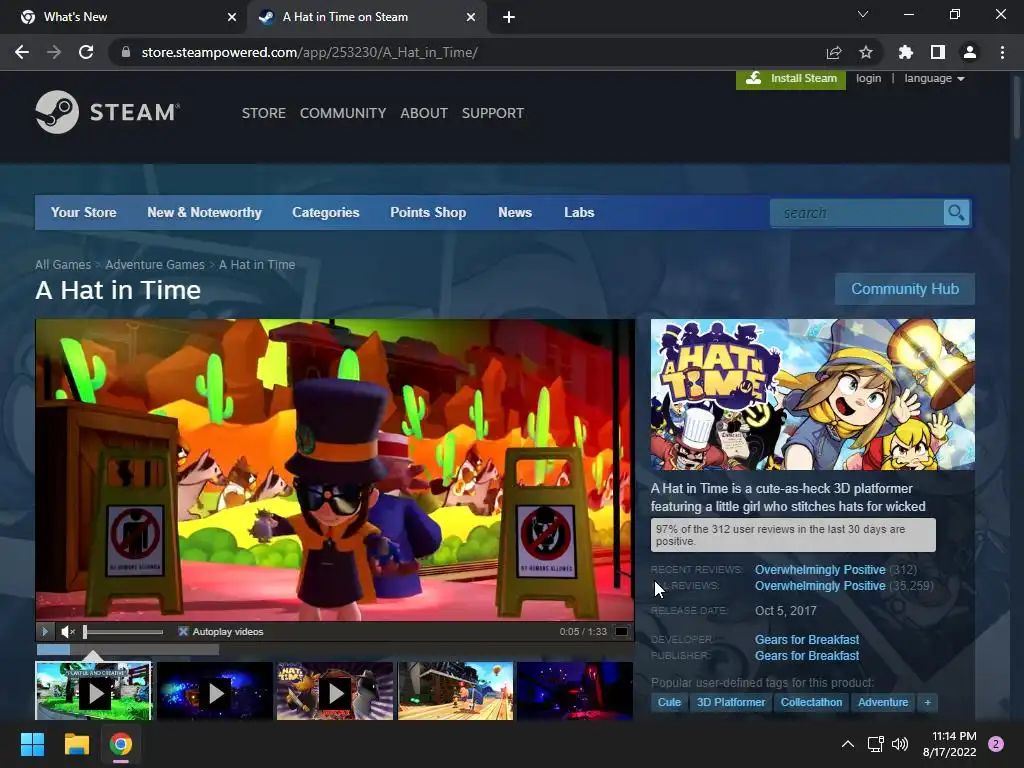Open the News tab

point(515,212)
